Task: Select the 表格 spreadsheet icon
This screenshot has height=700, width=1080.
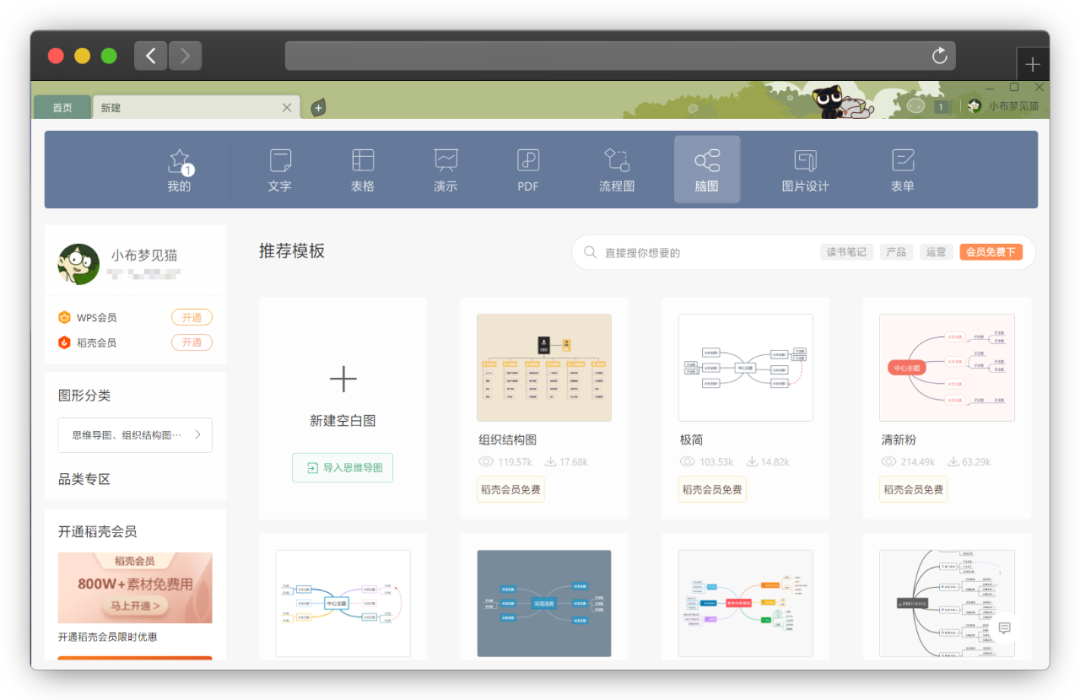Action: coord(363,169)
